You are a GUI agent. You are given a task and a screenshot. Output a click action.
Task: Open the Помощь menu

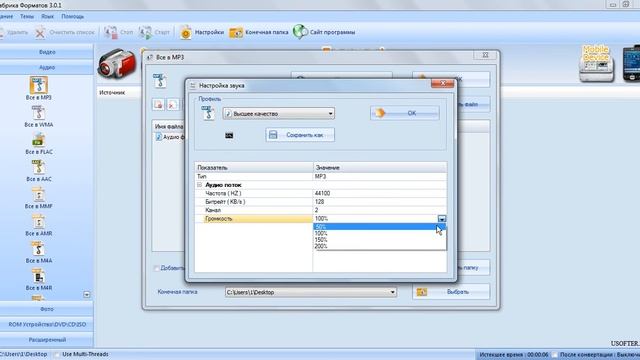[x=73, y=16]
